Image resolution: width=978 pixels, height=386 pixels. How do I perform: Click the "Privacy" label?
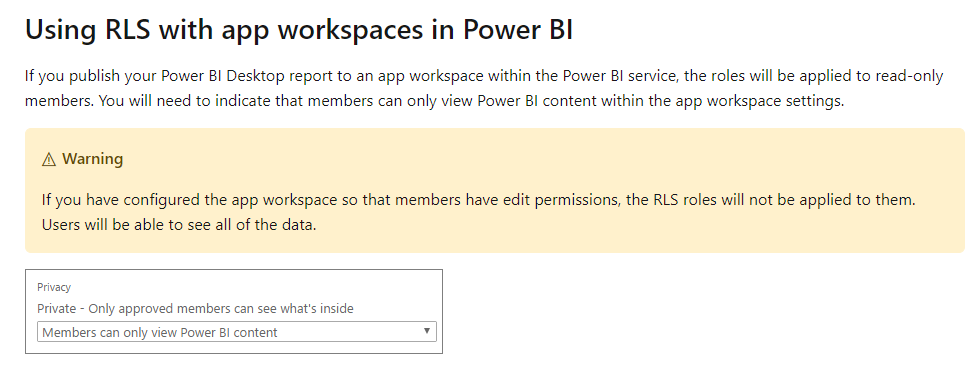(x=54, y=287)
